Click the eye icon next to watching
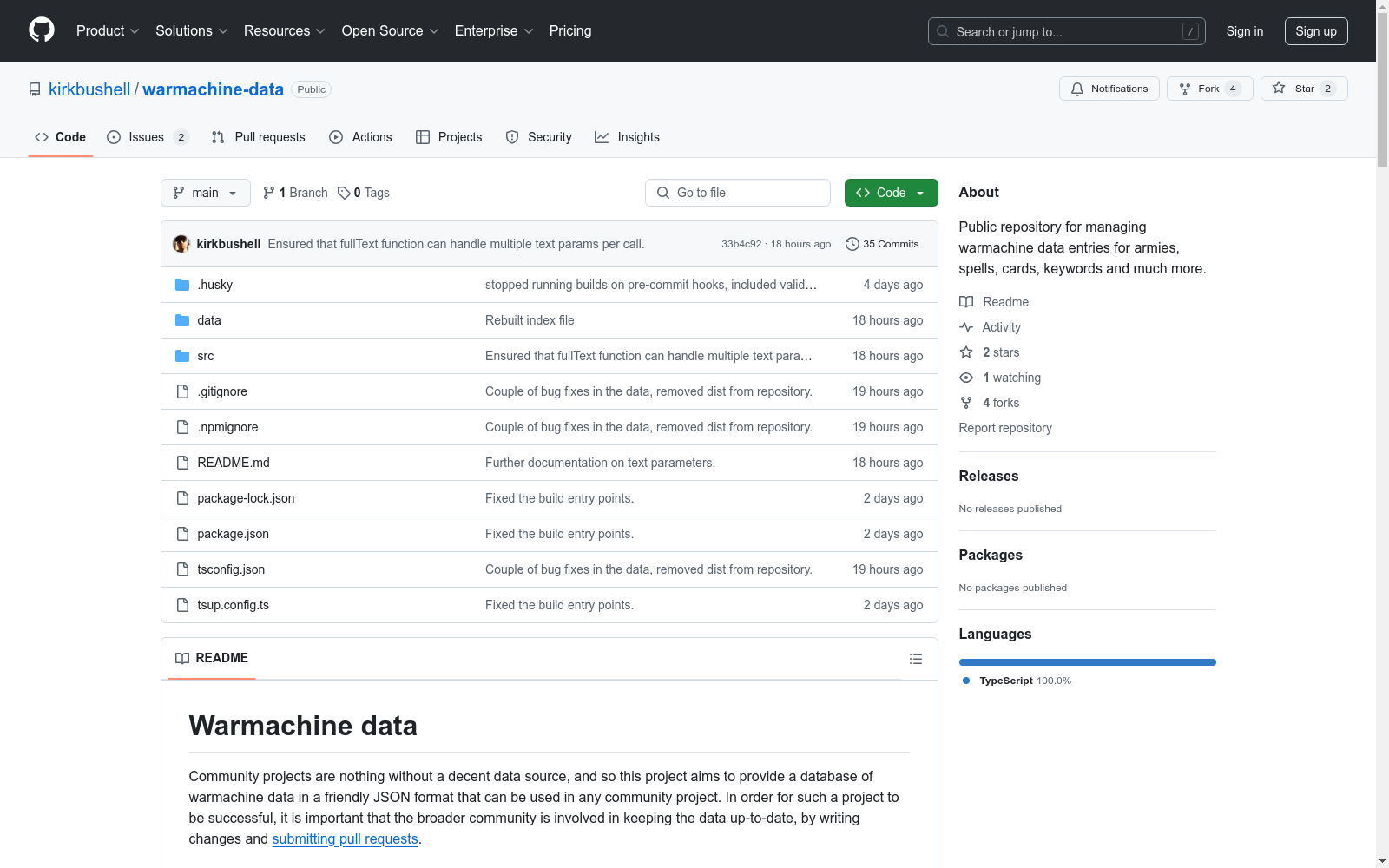 (966, 378)
